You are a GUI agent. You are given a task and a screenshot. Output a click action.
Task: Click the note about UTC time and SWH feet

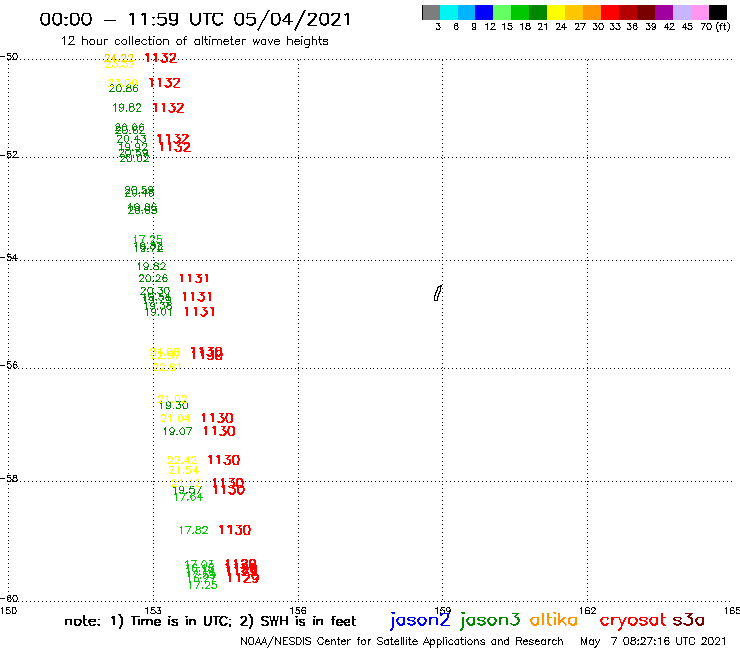pyautogui.click(x=210, y=621)
